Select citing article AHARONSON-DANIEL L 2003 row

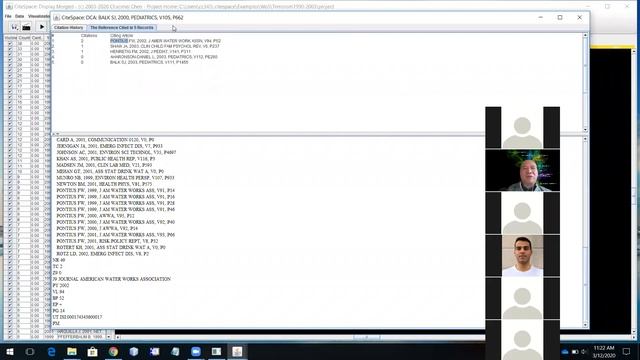click(x=164, y=57)
